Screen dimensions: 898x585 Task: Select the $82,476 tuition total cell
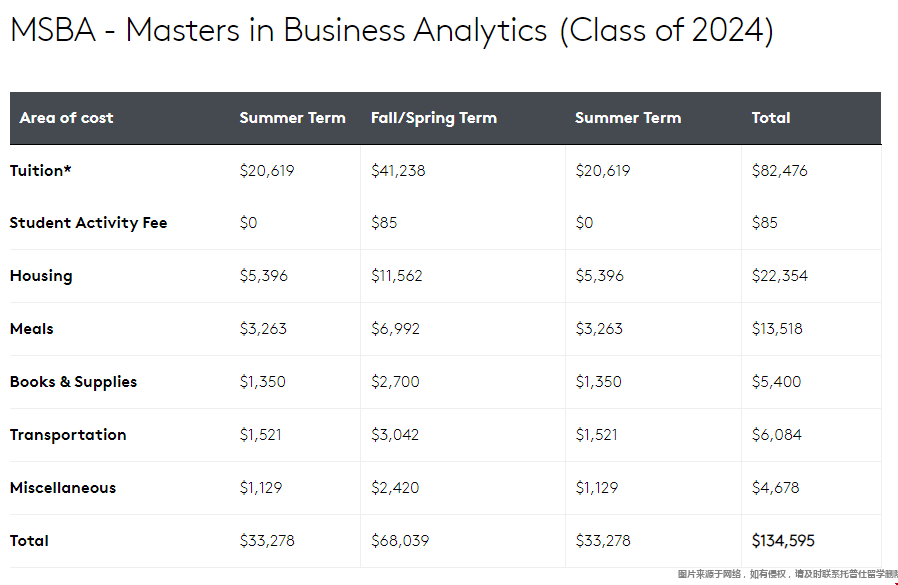coord(779,171)
